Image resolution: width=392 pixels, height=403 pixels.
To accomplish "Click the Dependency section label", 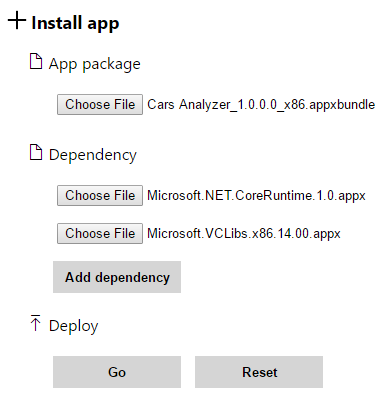I will point(93,155).
